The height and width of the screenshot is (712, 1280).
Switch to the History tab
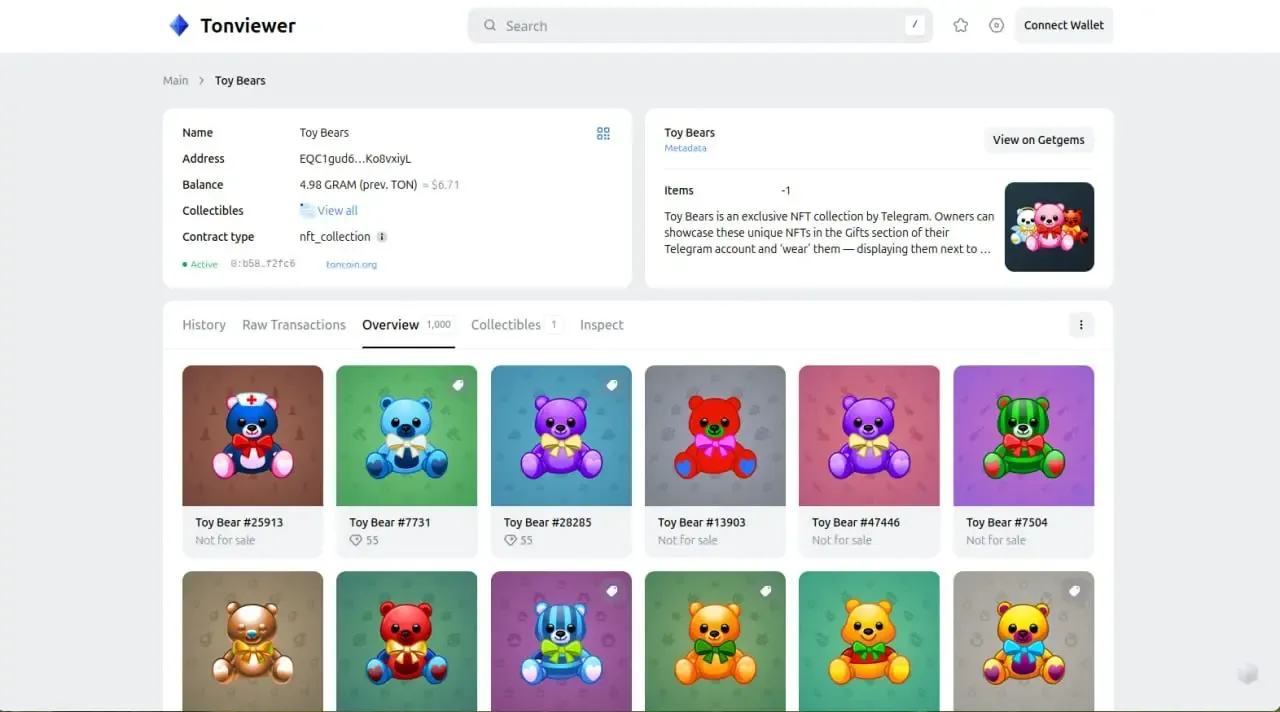(x=204, y=325)
